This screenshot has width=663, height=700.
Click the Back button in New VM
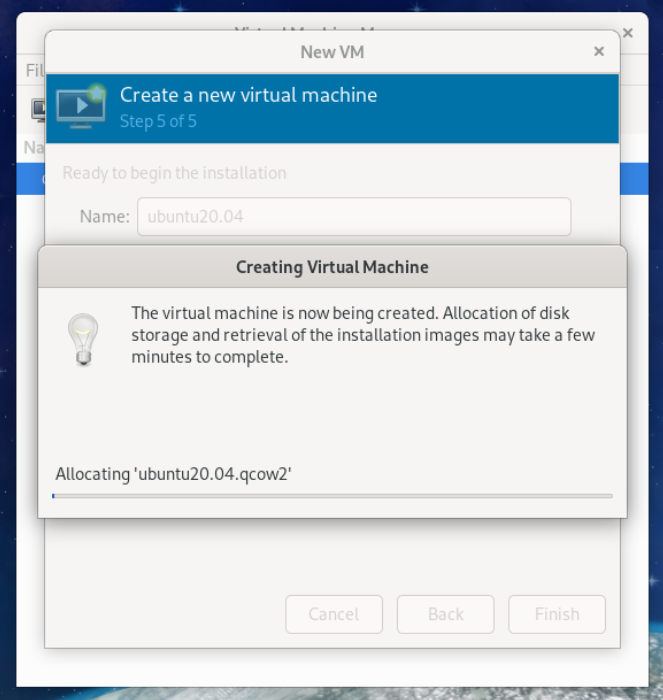pos(446,614)
